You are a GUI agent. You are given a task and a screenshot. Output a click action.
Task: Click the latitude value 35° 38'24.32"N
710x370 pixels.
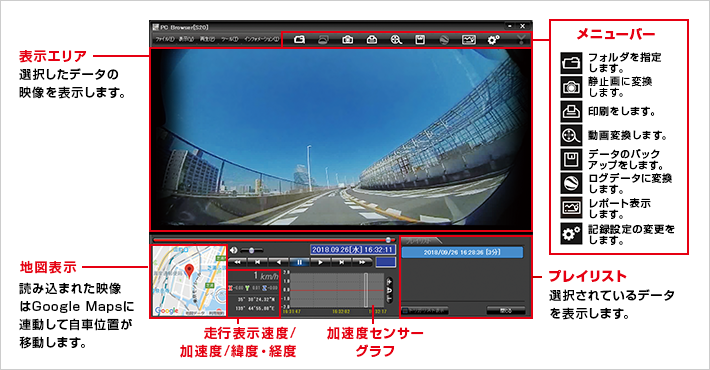(255, 299)
